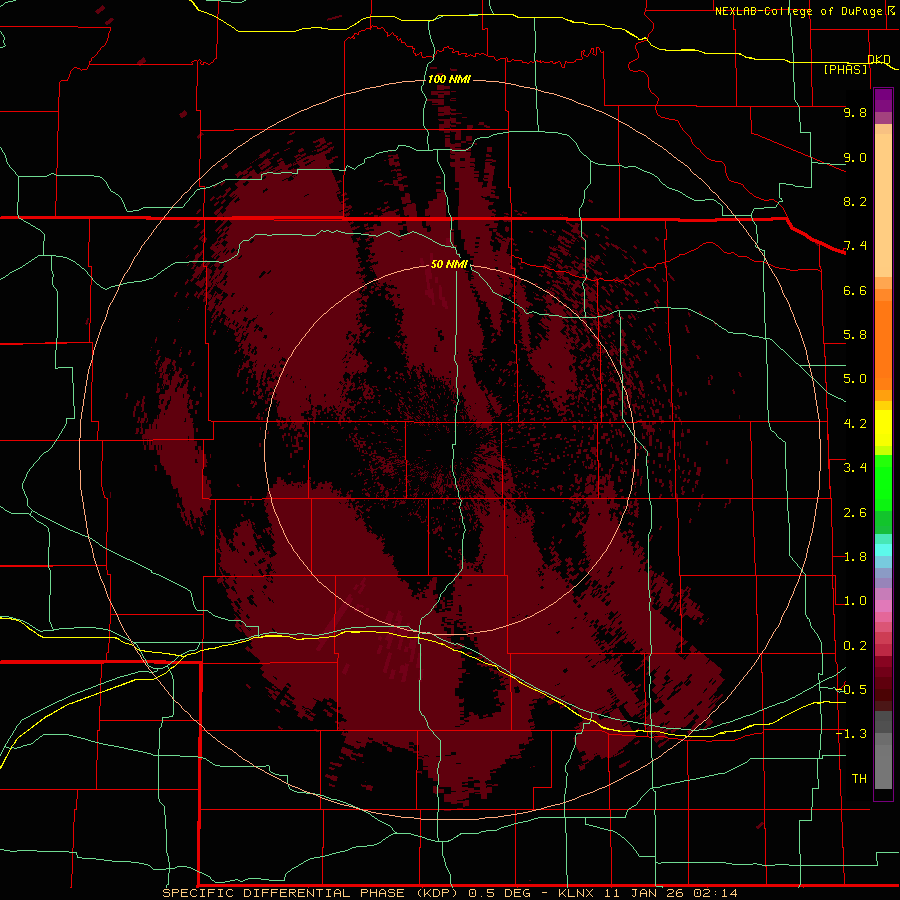Image resolution: width=900 pixels, height=900 pixels.
Task: Click the [PHAS] legend heading
Action: point(845,69)
